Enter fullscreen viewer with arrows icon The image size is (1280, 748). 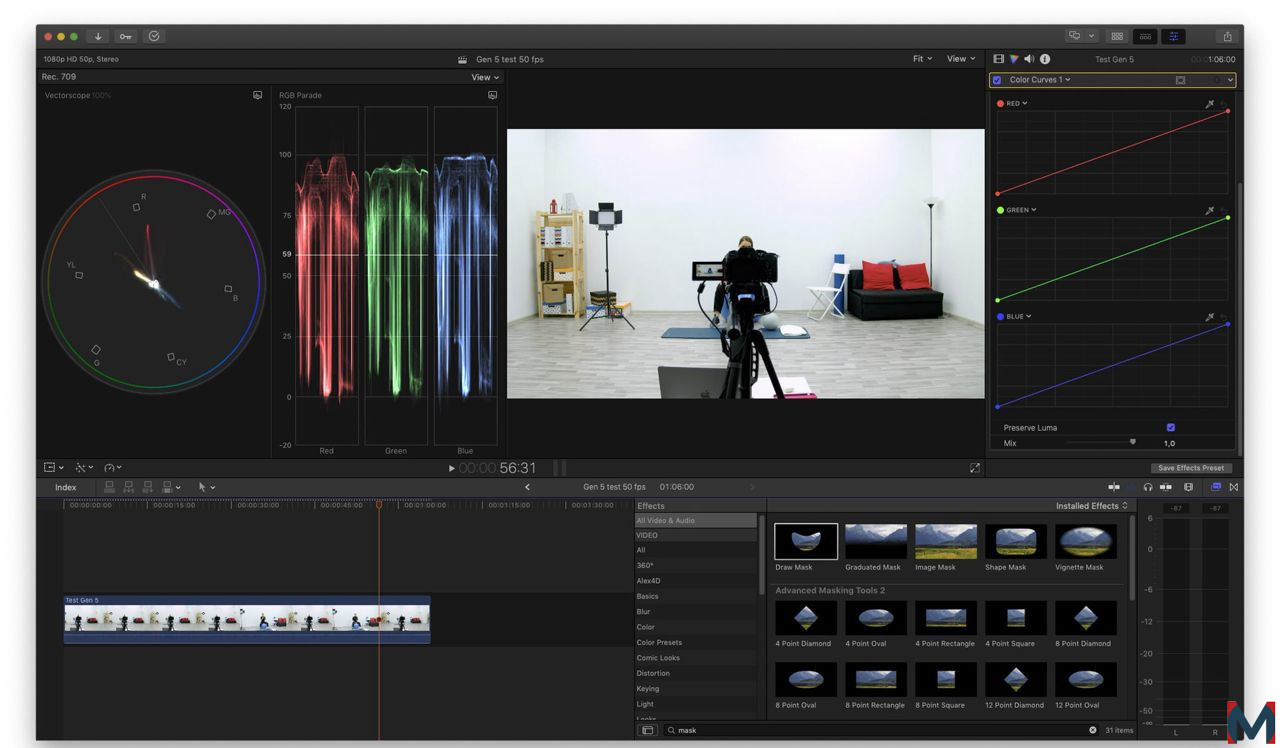[x=975, y=468]
